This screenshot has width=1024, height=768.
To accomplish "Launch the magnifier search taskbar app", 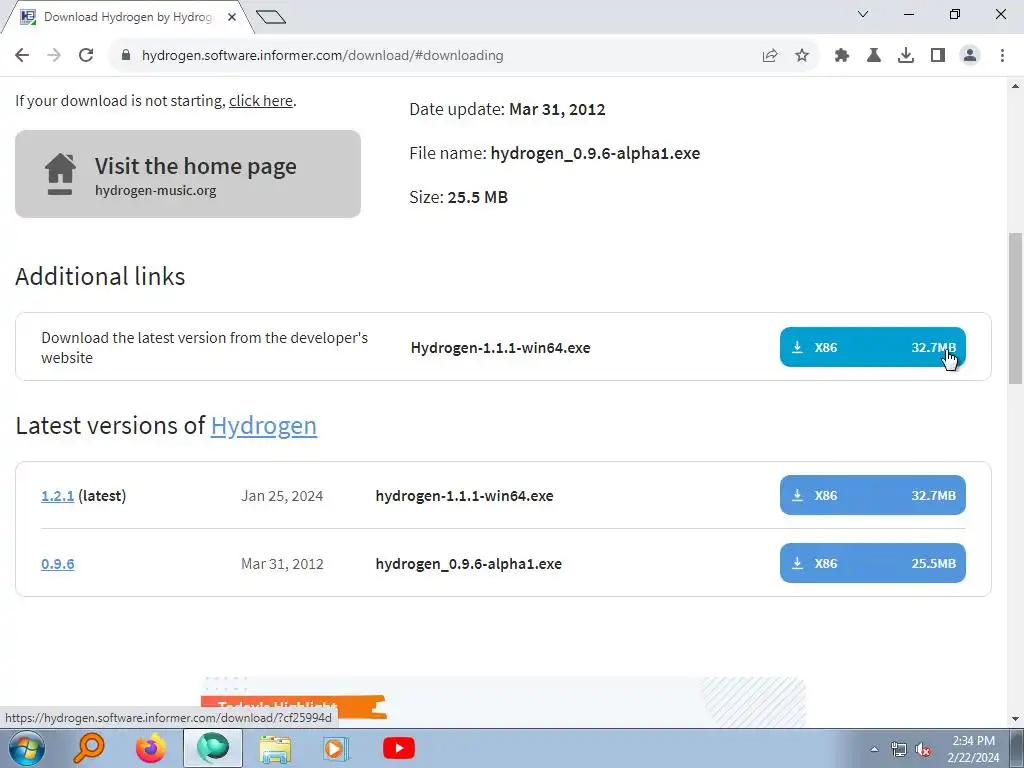I will click(89, 748).
